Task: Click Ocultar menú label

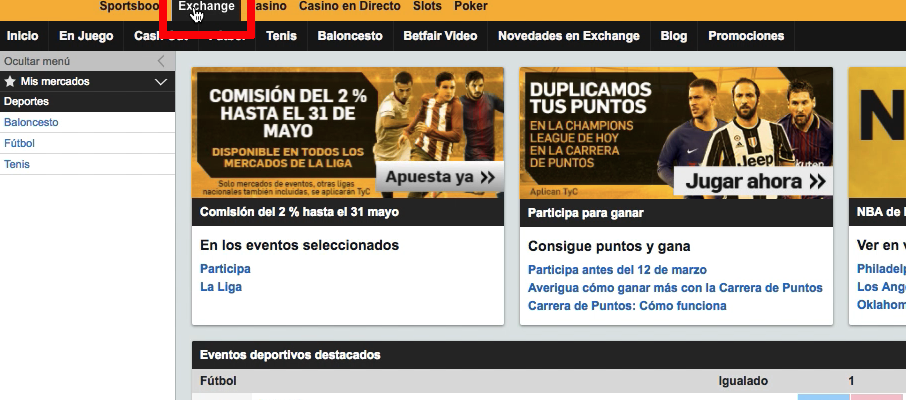Action: point(37,61)
